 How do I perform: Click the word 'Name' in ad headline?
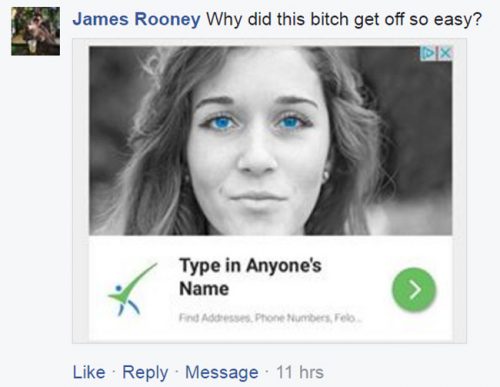[x=204, y=289]
